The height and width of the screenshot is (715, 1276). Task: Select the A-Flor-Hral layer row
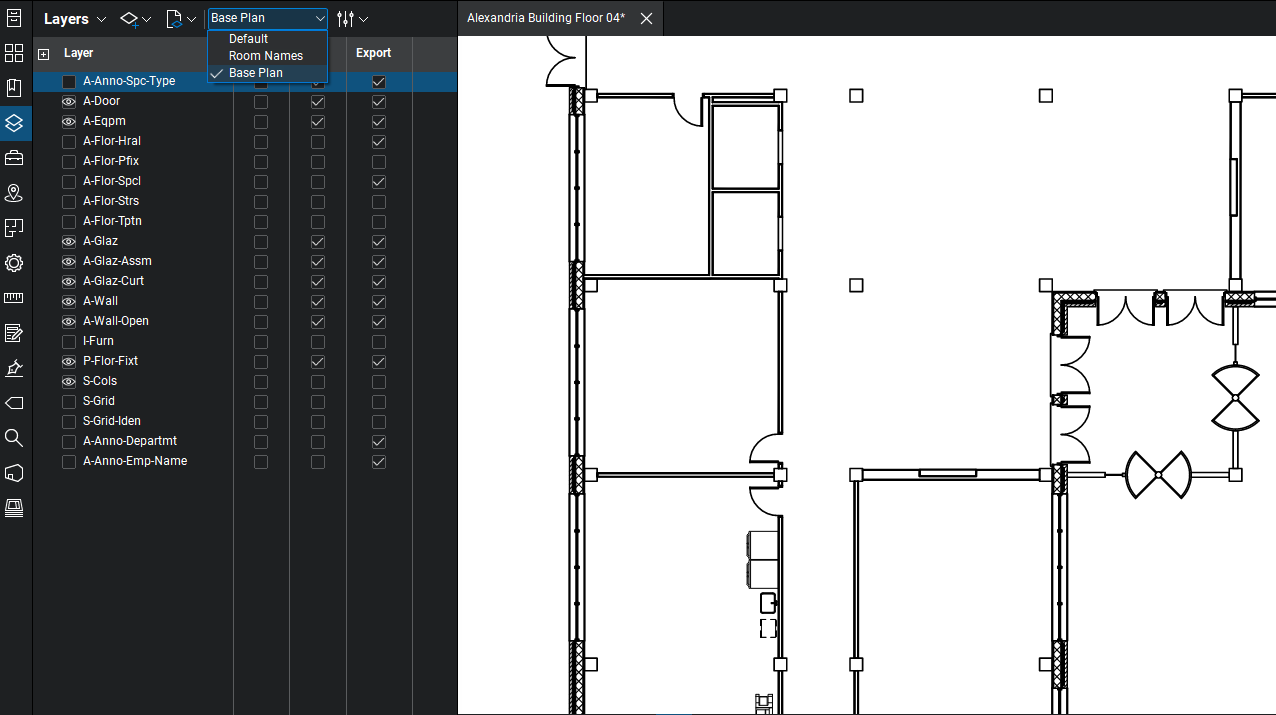[245, 141]
